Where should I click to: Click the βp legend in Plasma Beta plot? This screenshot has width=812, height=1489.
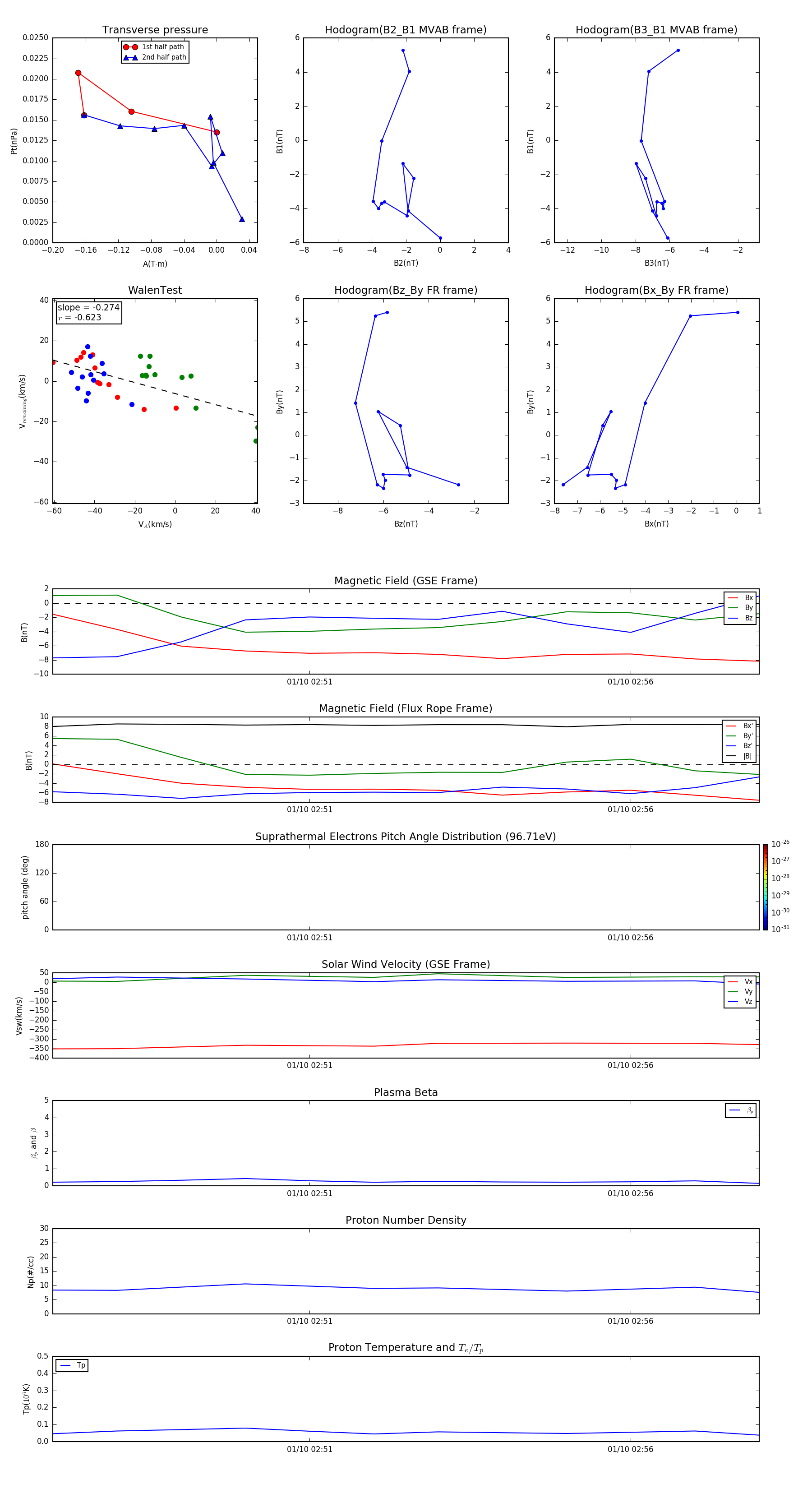click(x=741, y=1110)
